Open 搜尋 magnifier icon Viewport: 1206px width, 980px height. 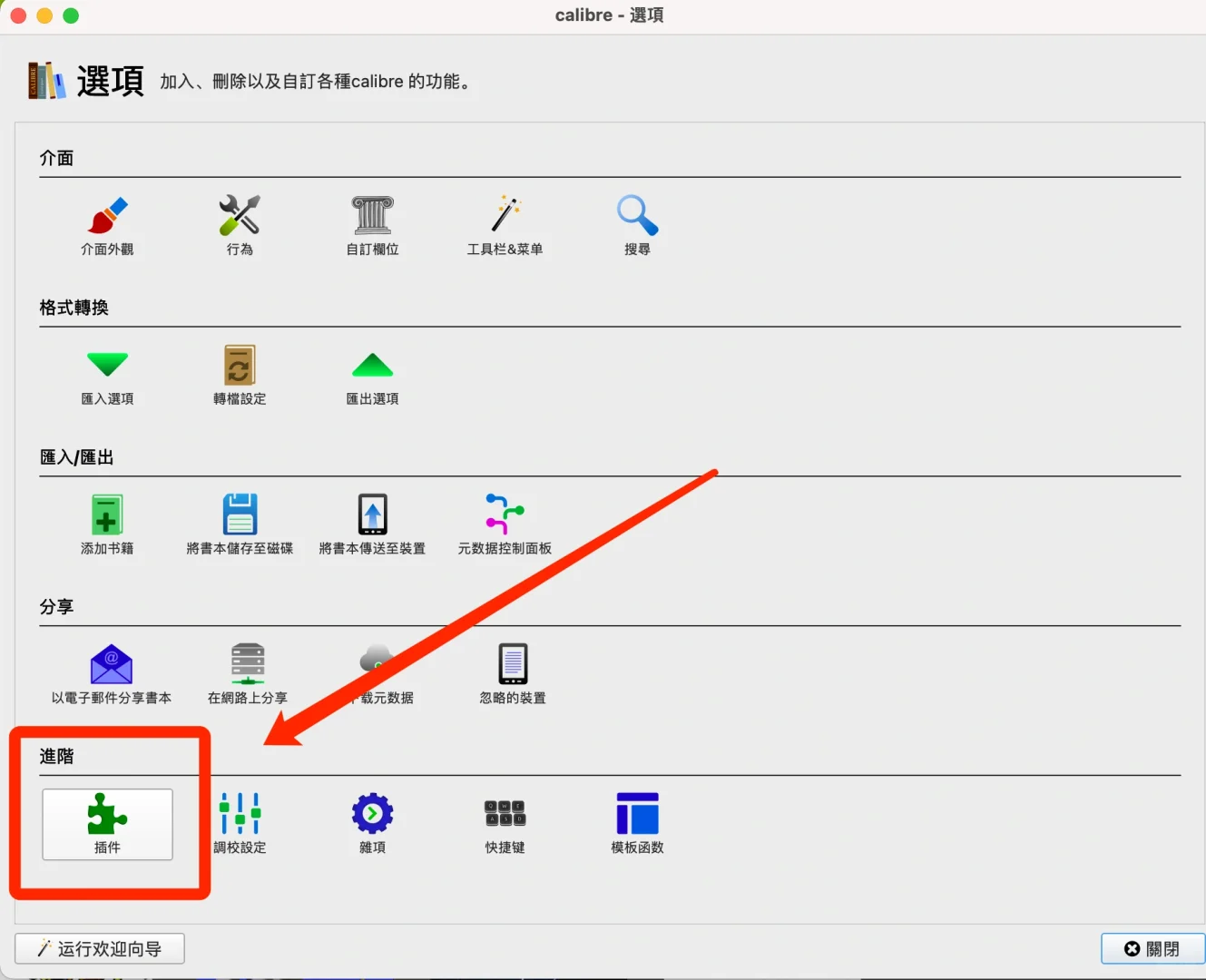point(637,215)
